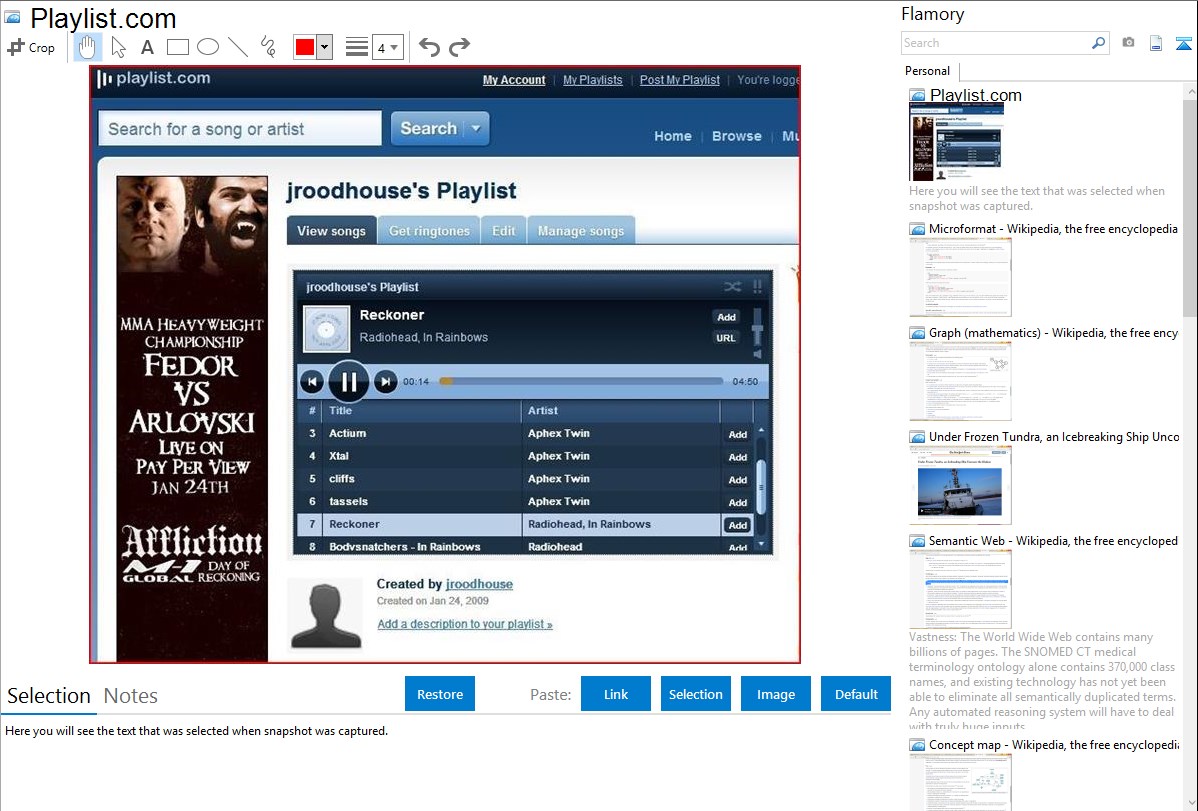The width and height of the screenshot is (1198, 811).
Task: Open the Under Frozen Tundra ship thumbnail
Action: point(960,485)
